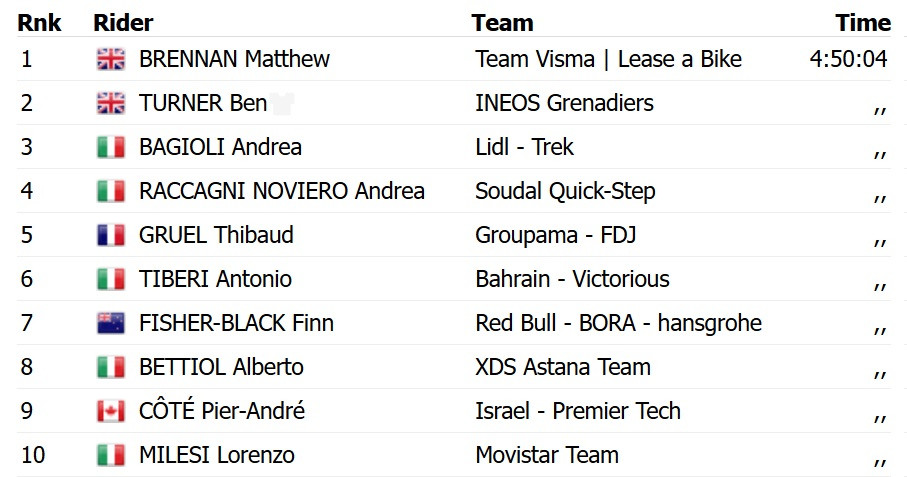907x477 pixels.
Task: Open rider RACCAGNI NOVIERO Andrea's page
Action: 281,191
